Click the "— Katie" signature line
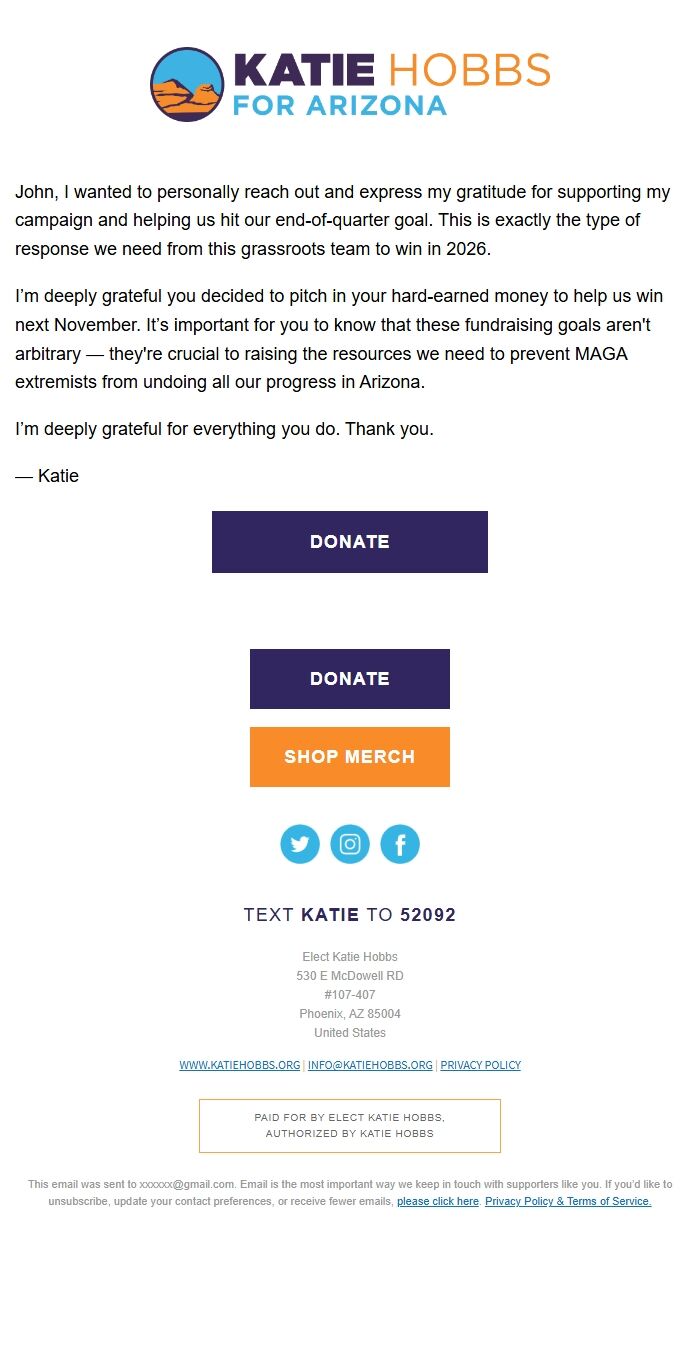 (x=47, y=476)
